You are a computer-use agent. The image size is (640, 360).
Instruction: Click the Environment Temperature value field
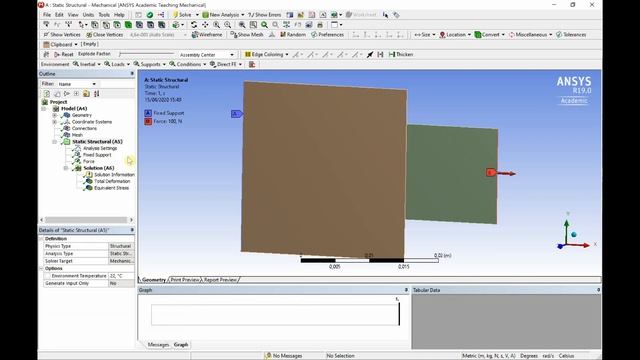[x=121, y=276]
